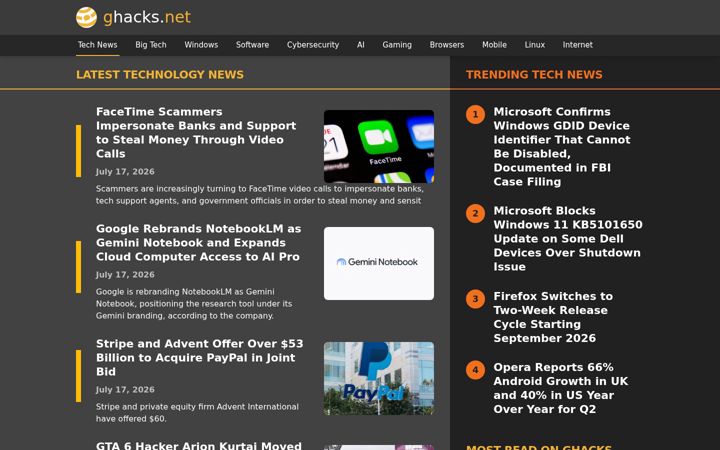
Task: Click the PayPal building thumbnail
Action: 379,378
